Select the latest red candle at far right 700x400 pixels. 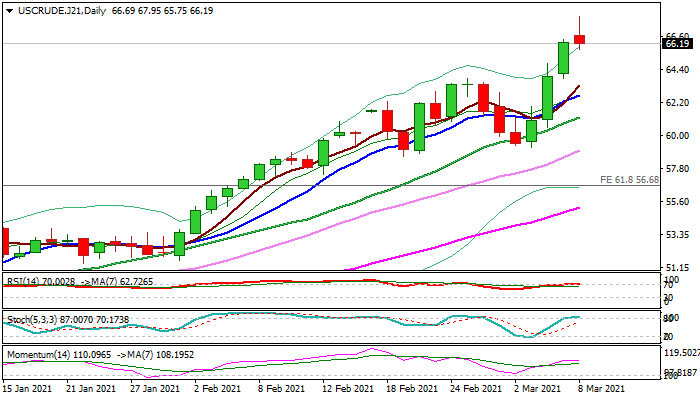(579, 39)
